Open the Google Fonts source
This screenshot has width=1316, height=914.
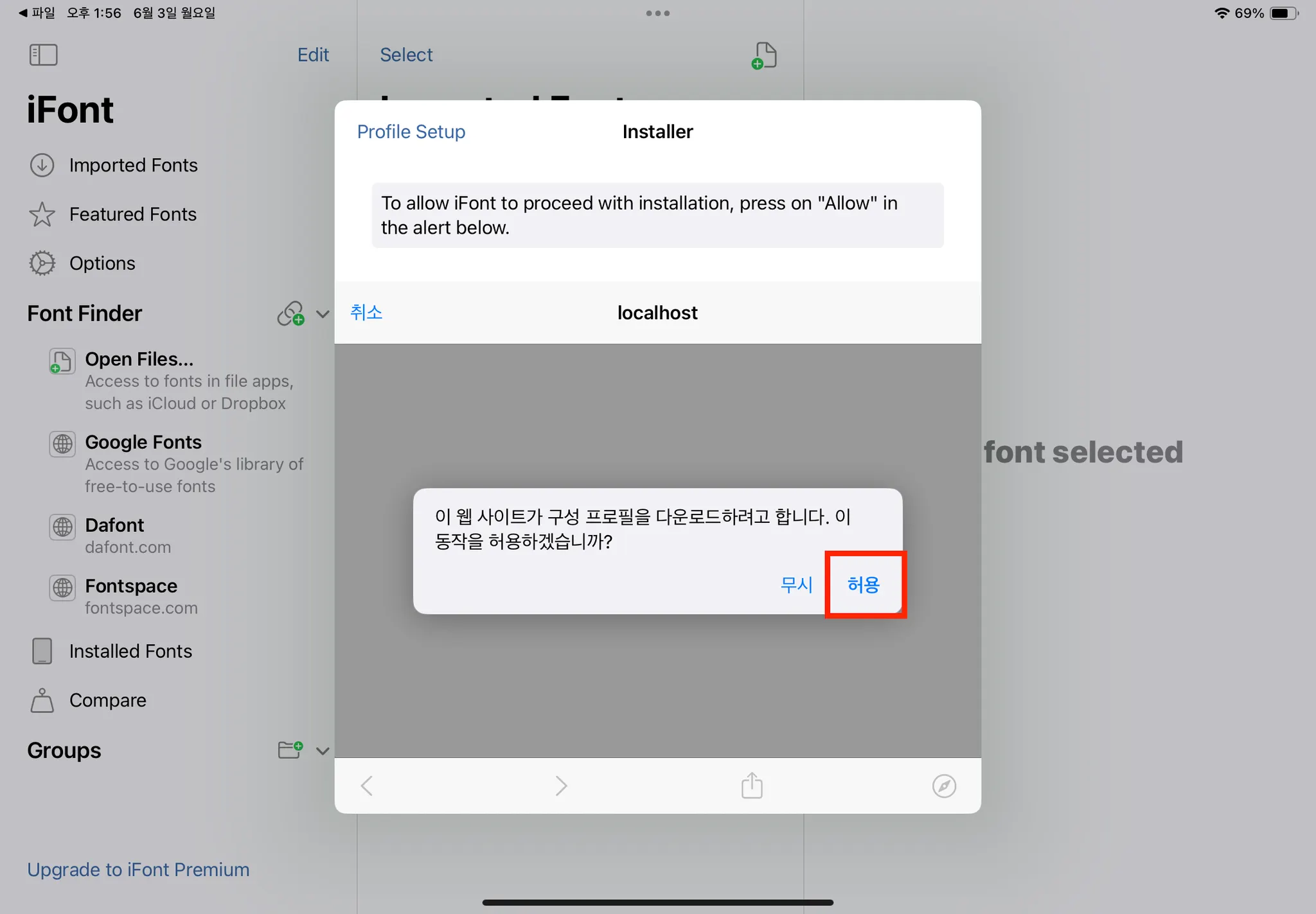click(x=143, y=442)
